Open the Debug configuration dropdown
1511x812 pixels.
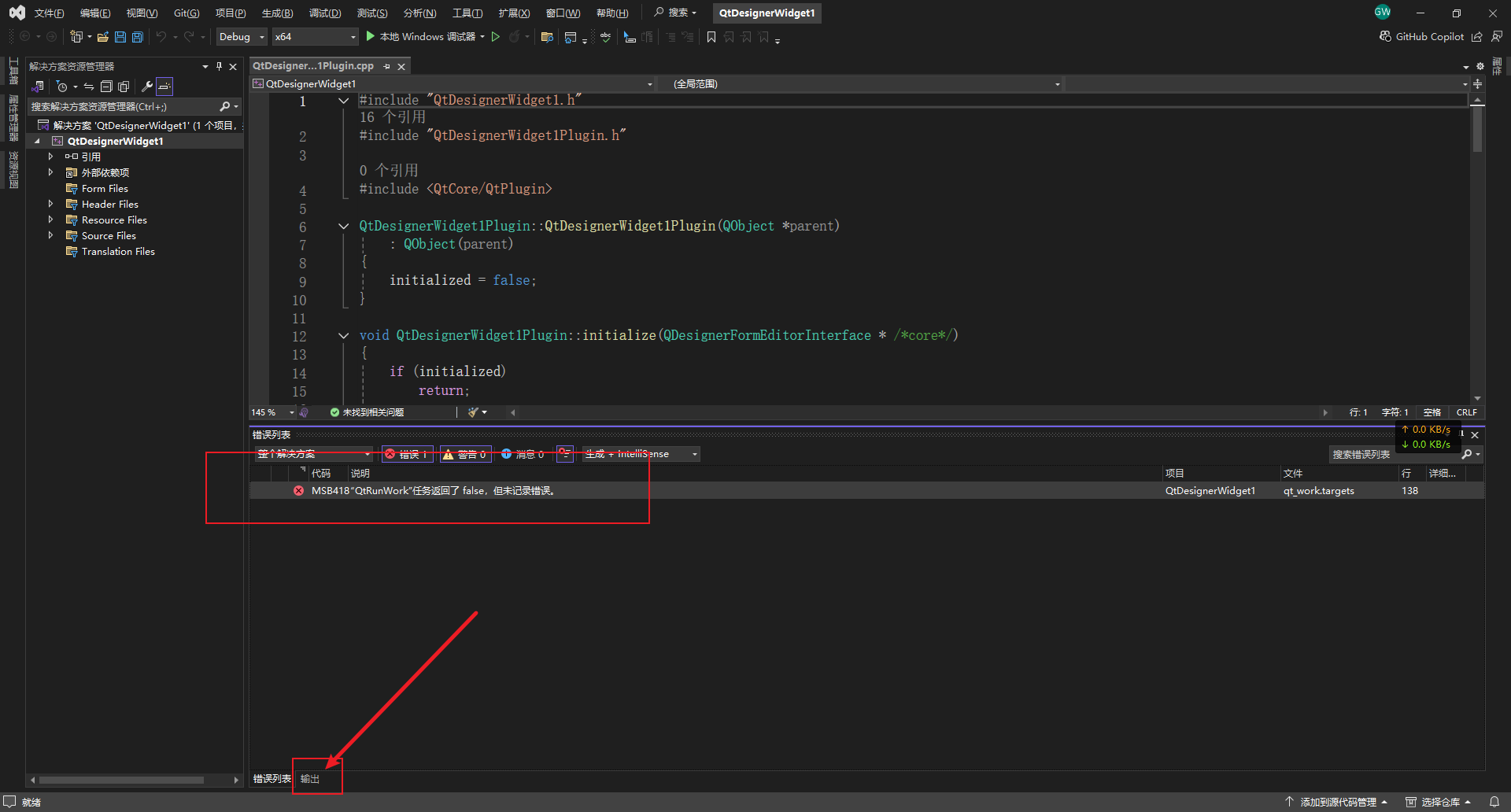[x=242, y=37]
